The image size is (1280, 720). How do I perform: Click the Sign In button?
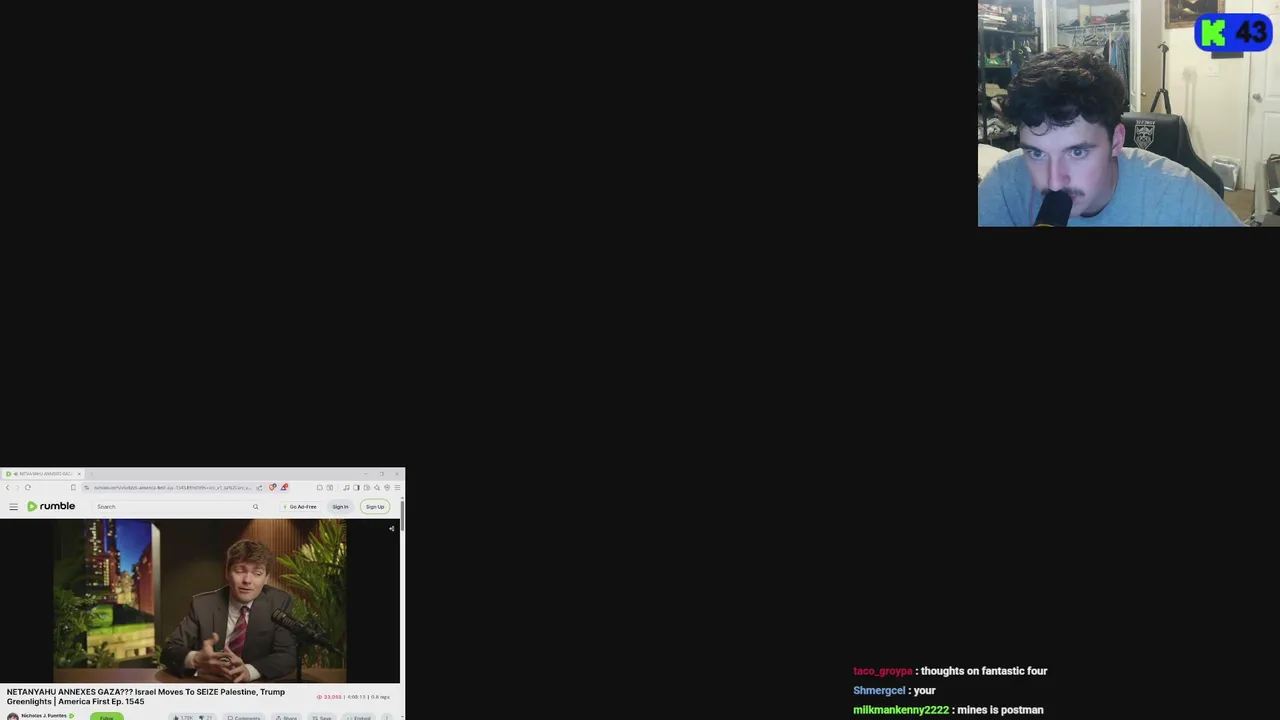(x=340, y=507)
